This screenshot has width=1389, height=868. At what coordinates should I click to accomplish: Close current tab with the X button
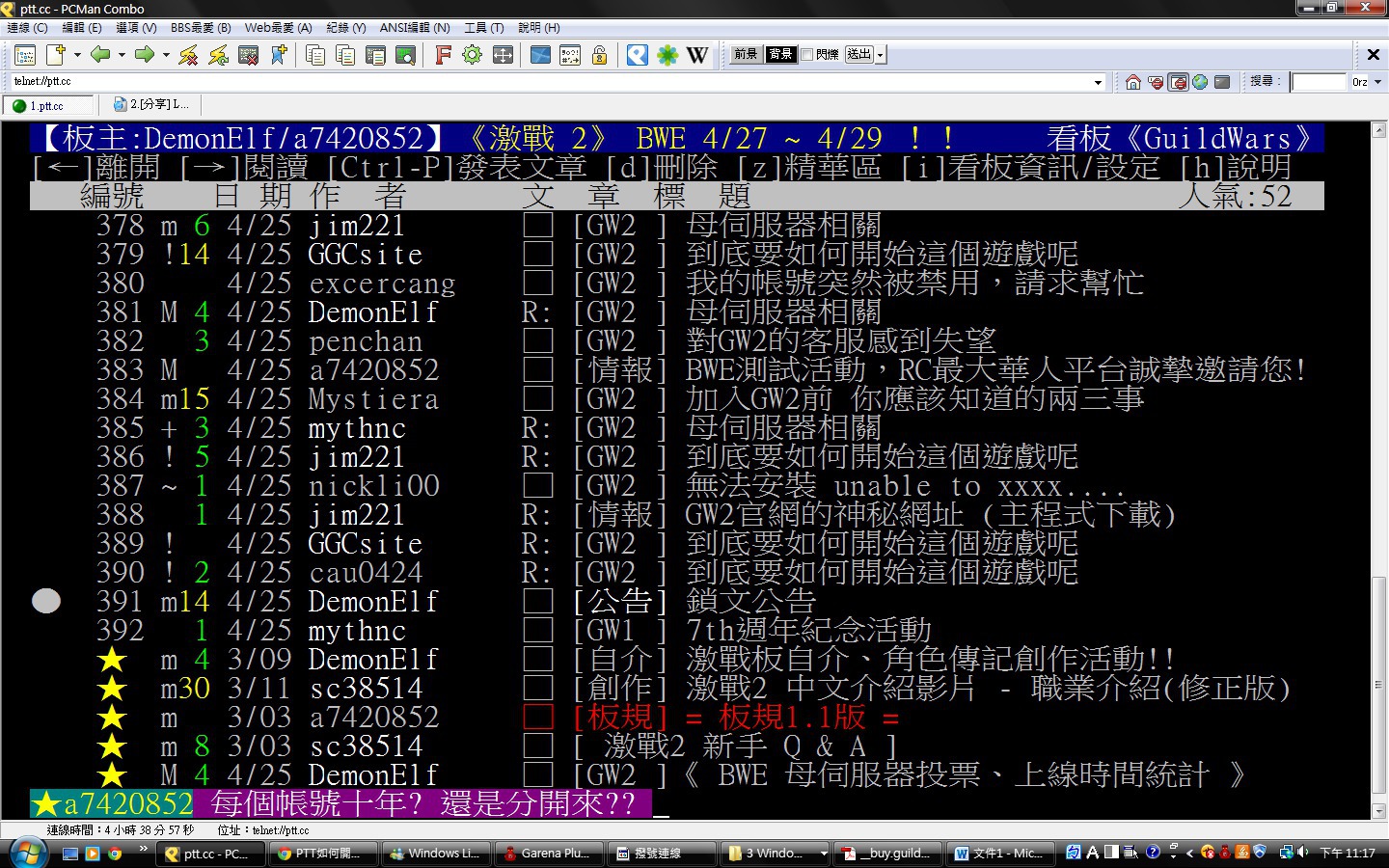click(x=1374, y=55)
